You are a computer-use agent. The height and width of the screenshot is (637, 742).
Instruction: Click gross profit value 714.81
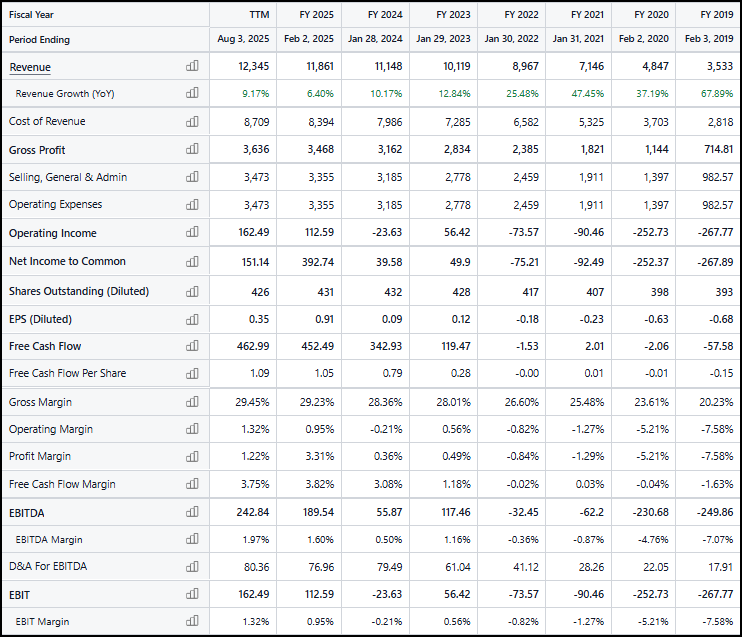click(x=718, y=150)
